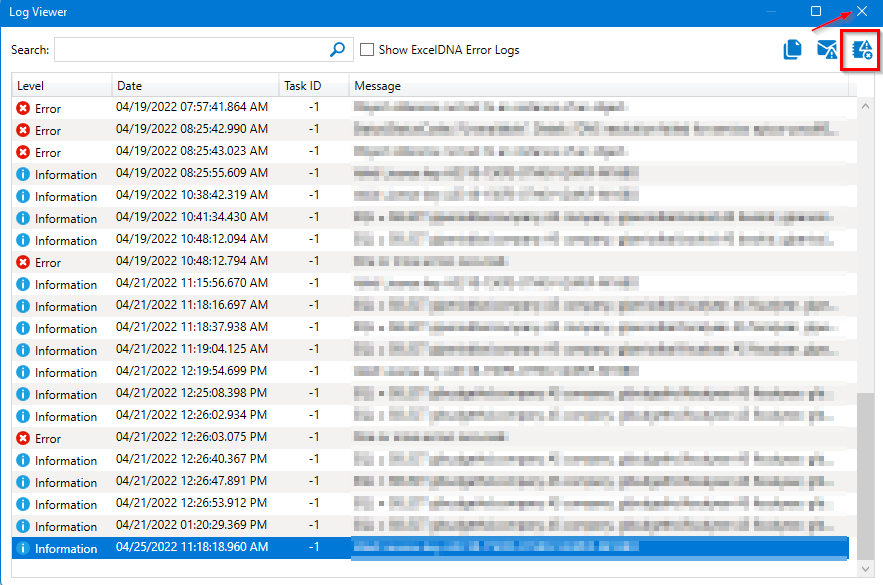This screenshot has height=585, width=883.
Task: Click error icon of 12:26:03.075 PM row
Action: [23, 437]
